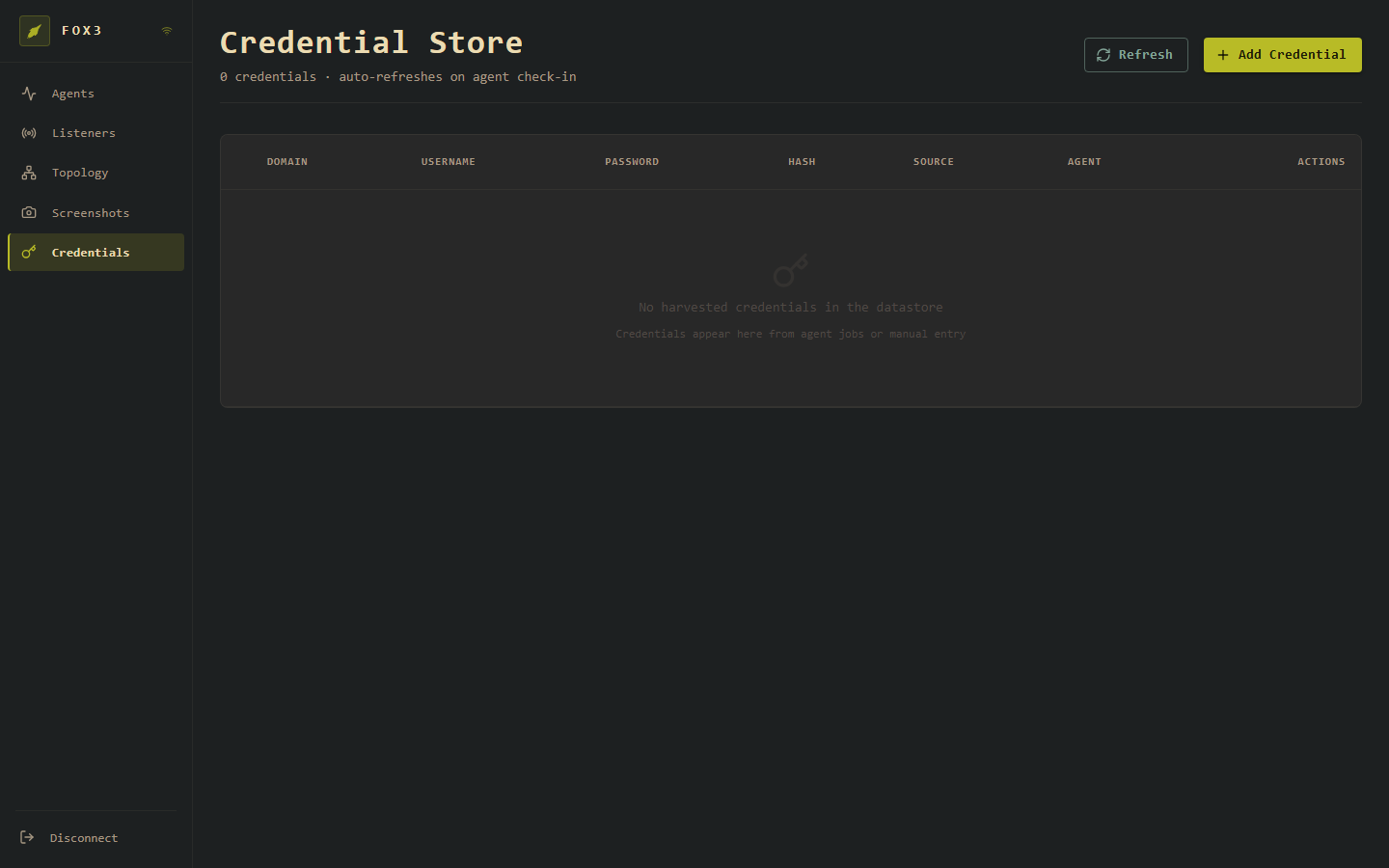
Task: Click the refresh arrows icon in the Refresh button
Action: 1103,55
